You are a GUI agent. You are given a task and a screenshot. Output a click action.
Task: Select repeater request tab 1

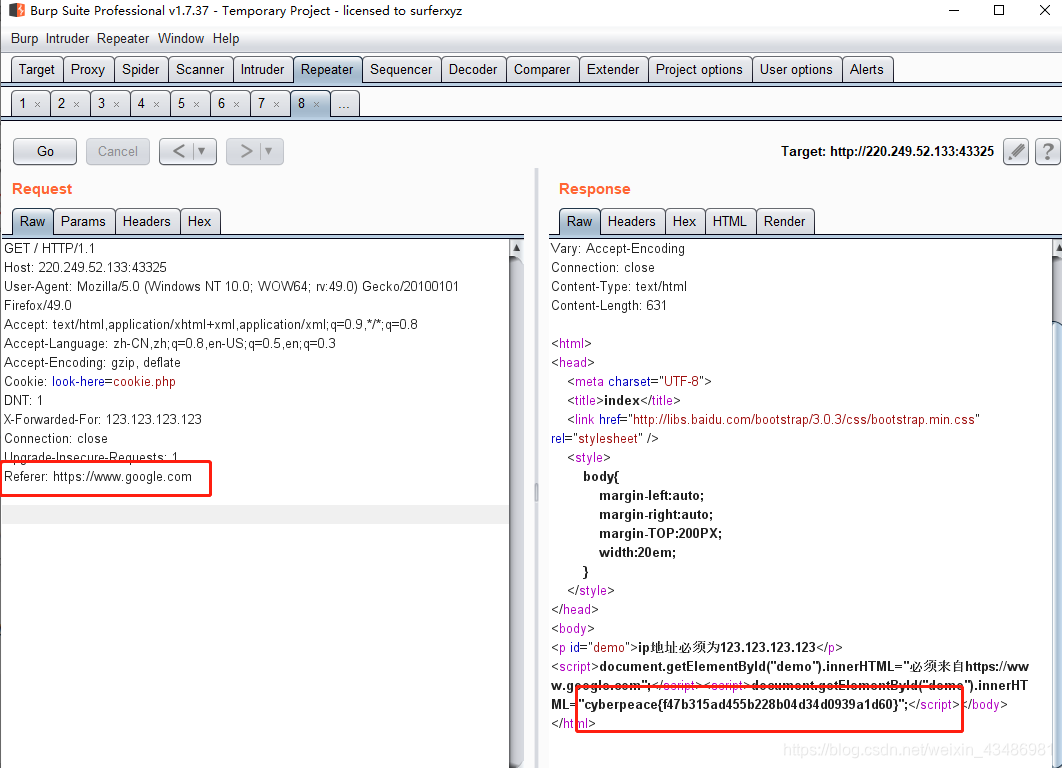point(22,104)
